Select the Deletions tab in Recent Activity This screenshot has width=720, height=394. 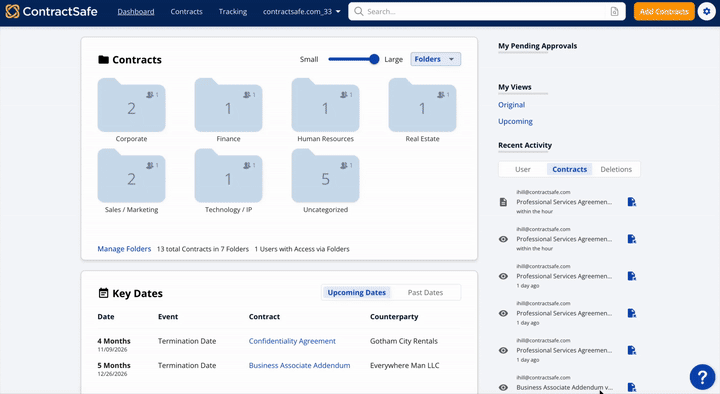pyautogui.click(x=616, y=169)
